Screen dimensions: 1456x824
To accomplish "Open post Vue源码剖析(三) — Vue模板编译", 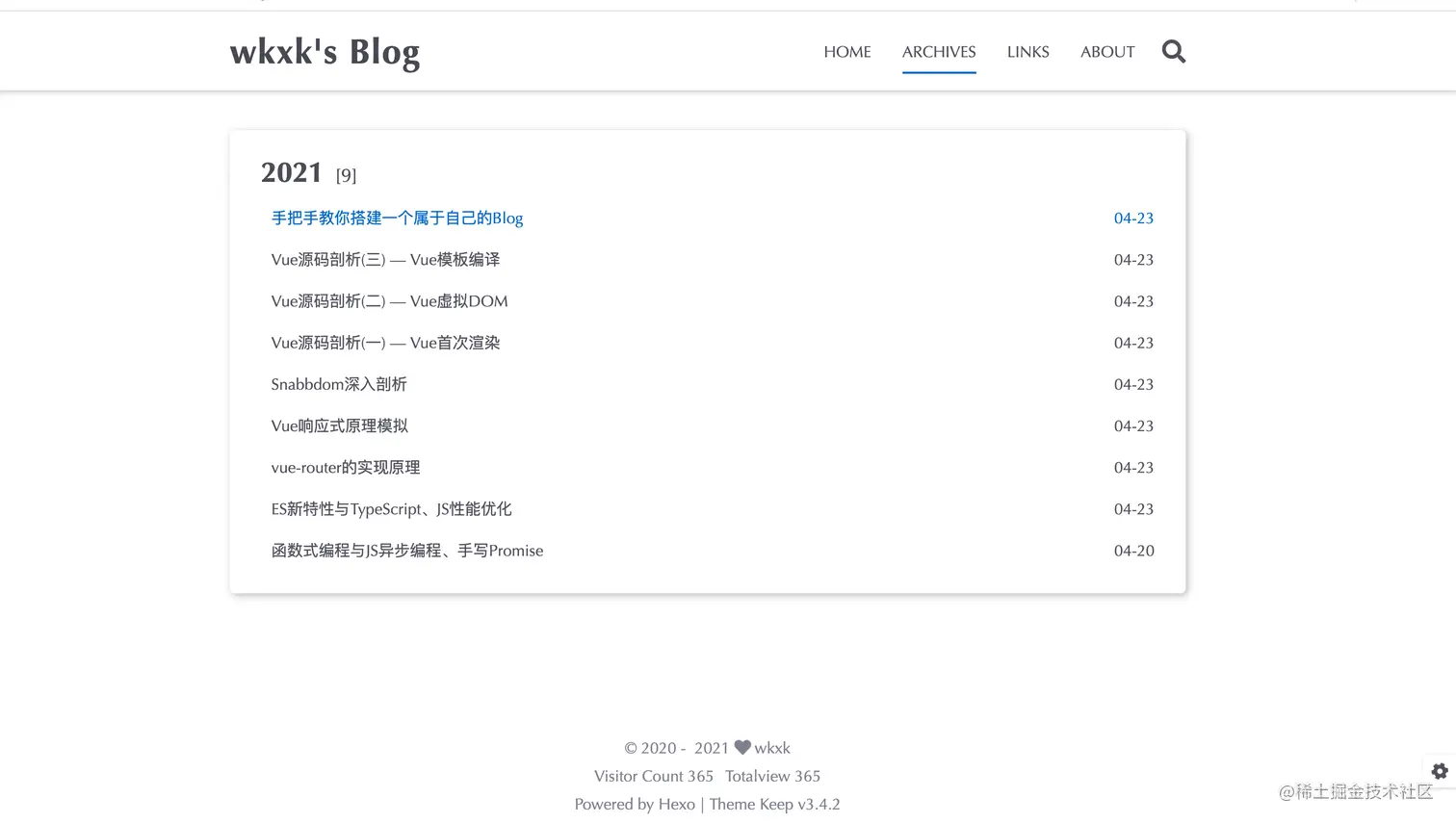I will [x=385, y=260].
